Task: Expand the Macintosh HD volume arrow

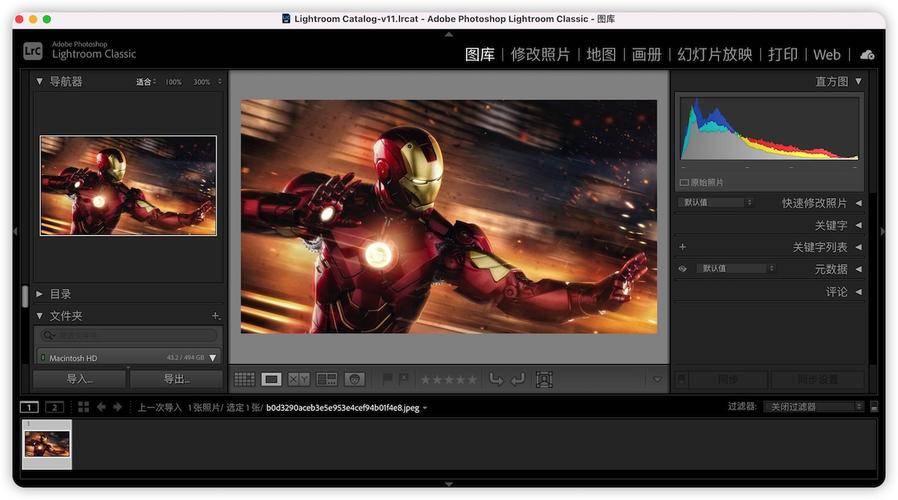Action: click(x=212, y=357)
